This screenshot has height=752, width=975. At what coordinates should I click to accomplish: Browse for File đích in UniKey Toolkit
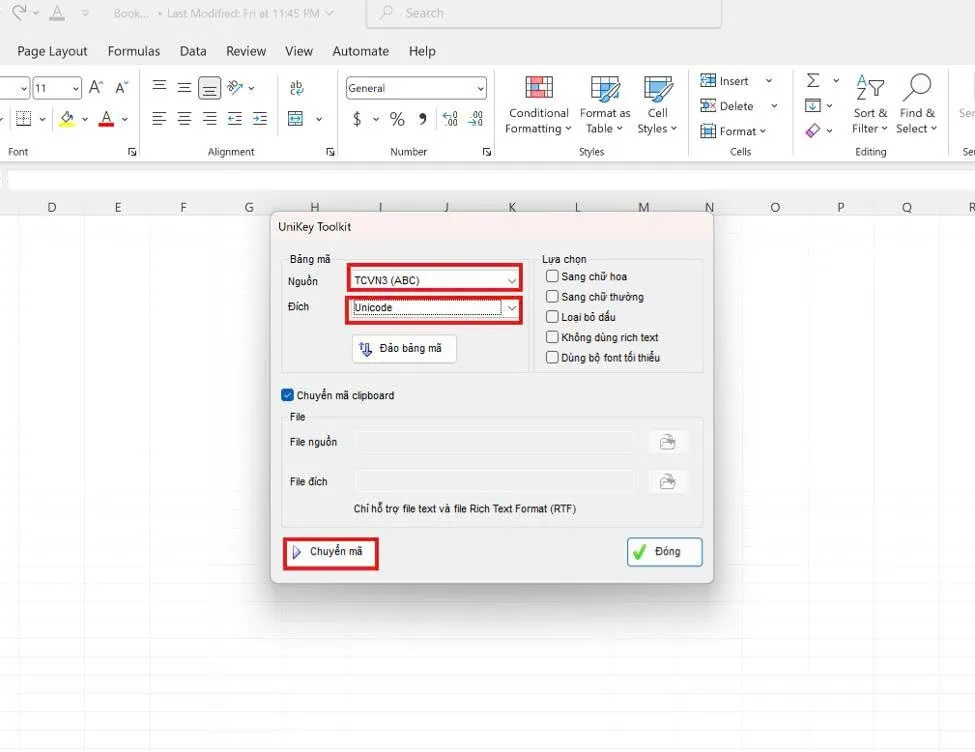click(x=668, y=481)
